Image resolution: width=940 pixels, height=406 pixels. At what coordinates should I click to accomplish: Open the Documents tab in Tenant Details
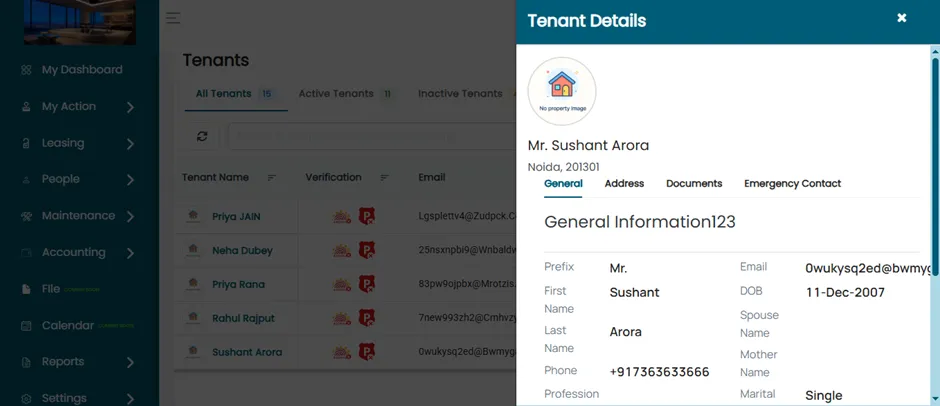tap(694, 184)
